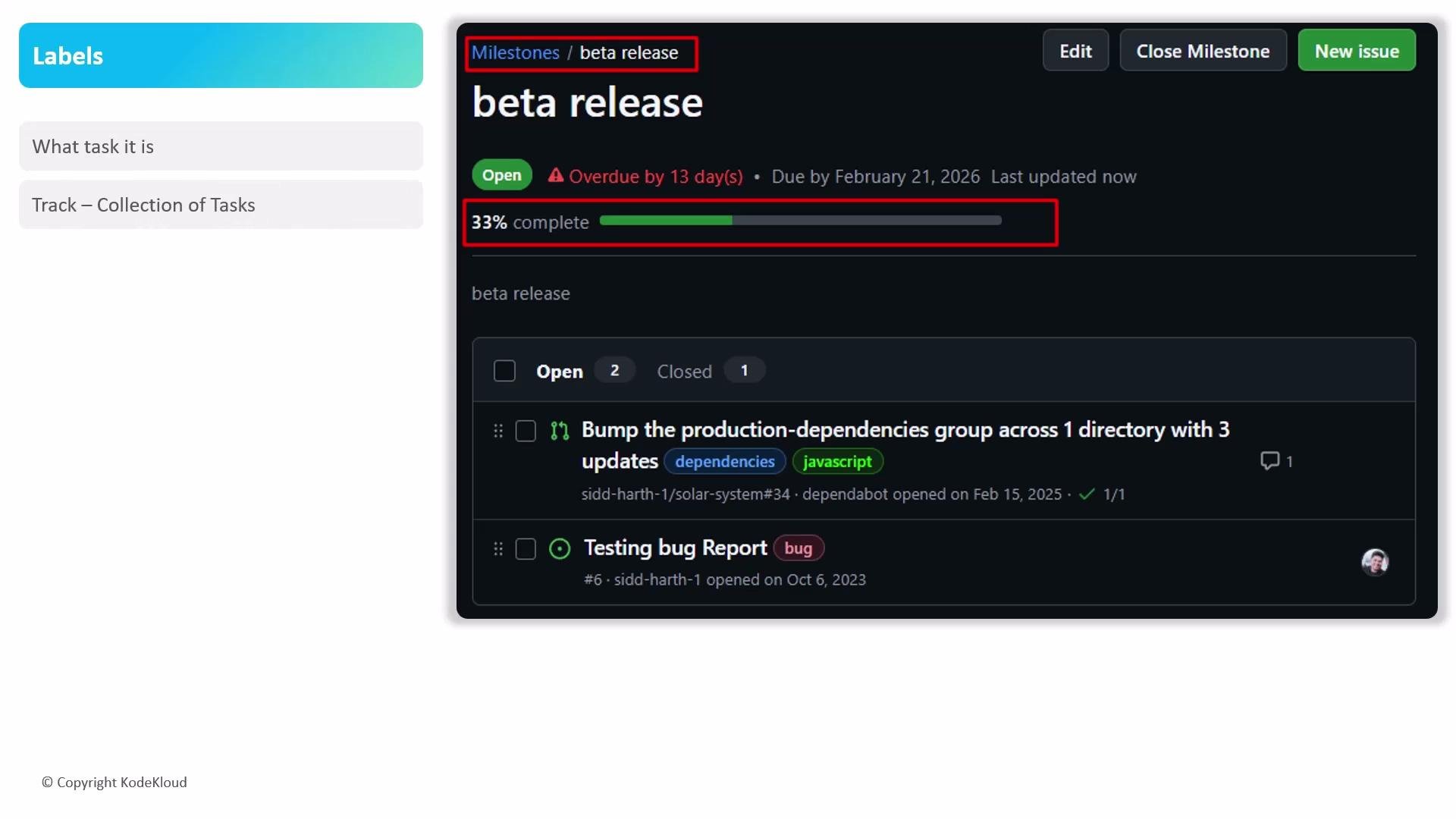
Task: Click the green Open status badge
Action: click(502, 175)
